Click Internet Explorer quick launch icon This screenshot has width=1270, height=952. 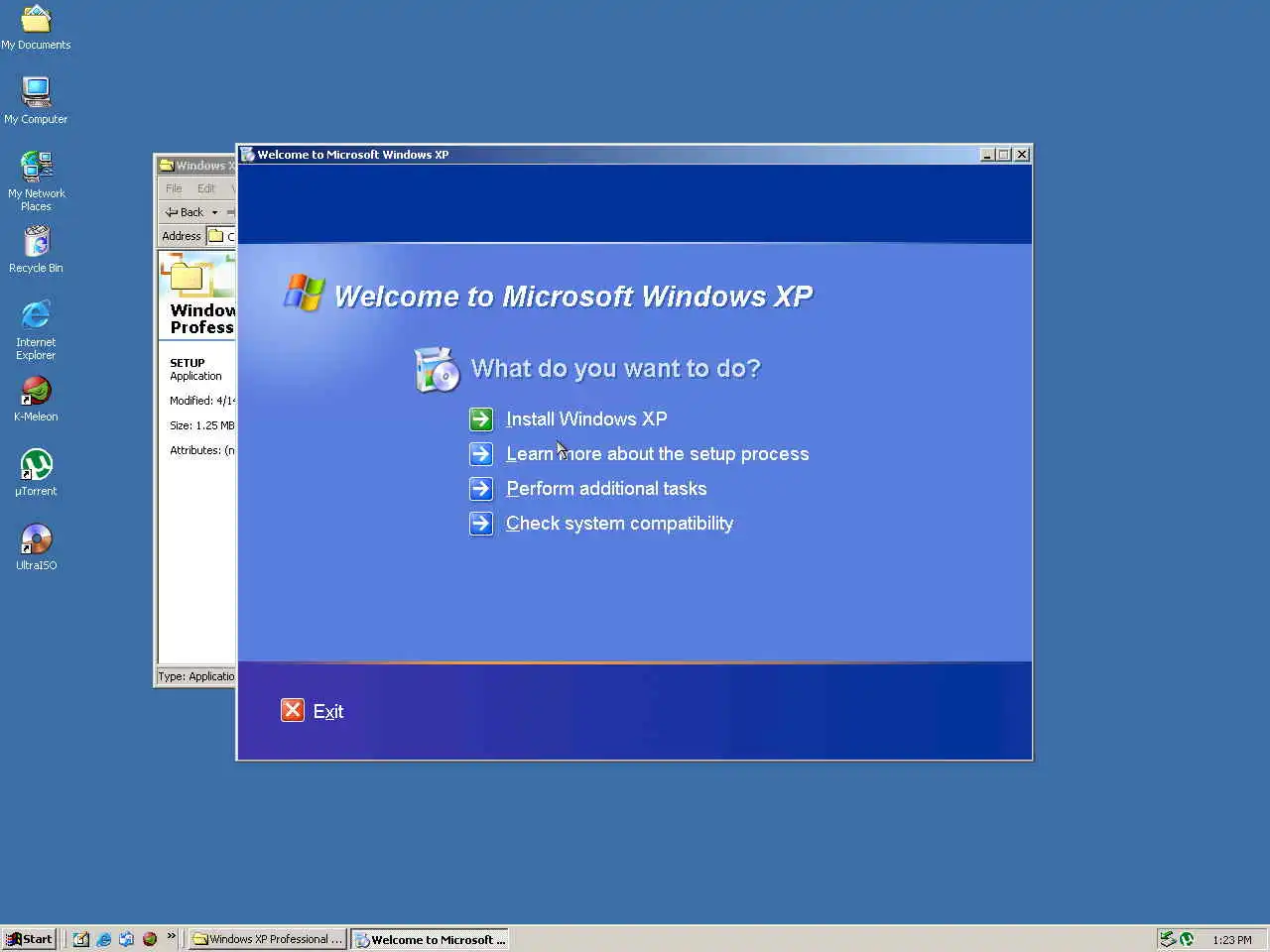(104, 939)
